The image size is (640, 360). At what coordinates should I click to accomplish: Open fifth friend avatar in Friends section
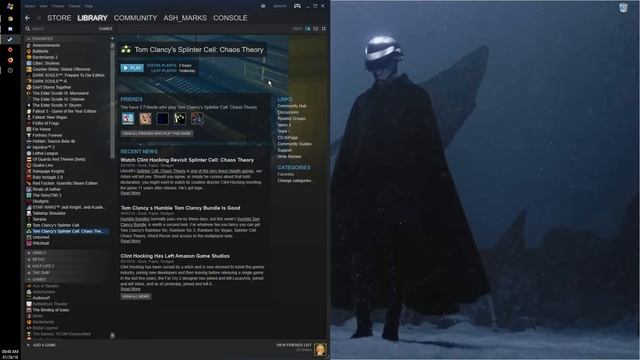tap(197, 118)
